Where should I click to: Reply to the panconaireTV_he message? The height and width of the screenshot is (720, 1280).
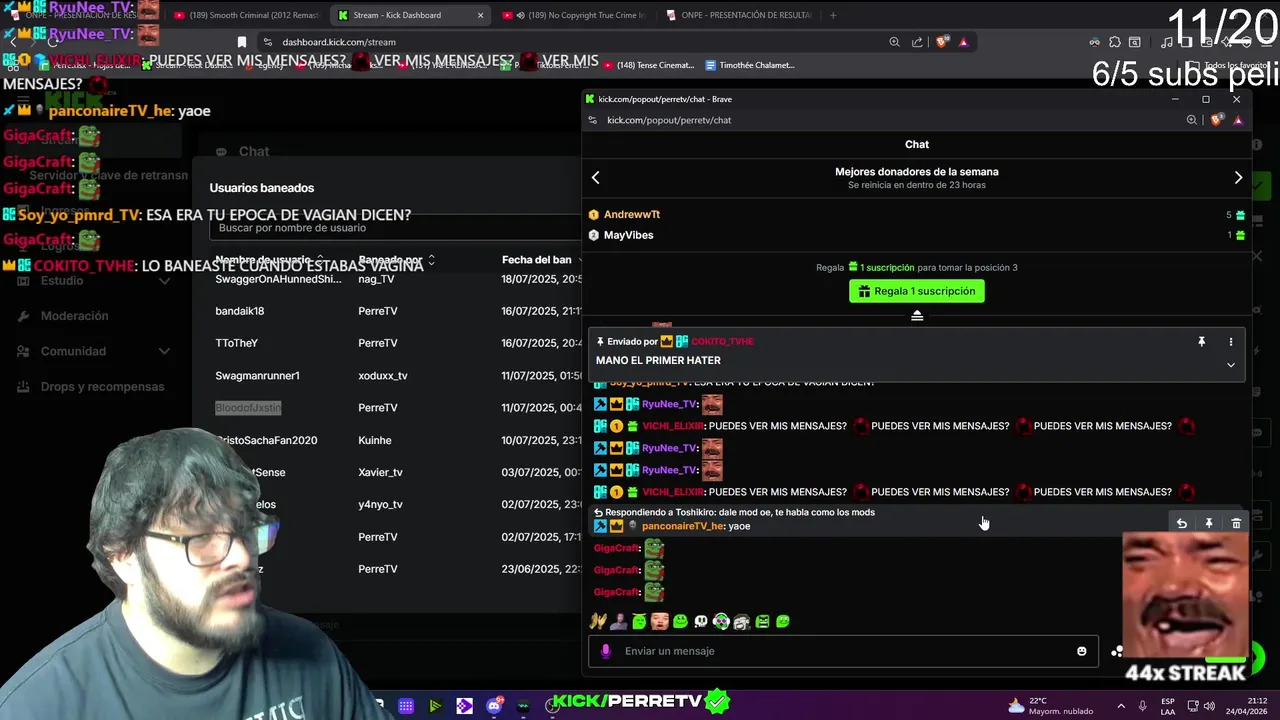pos(1182,523)
